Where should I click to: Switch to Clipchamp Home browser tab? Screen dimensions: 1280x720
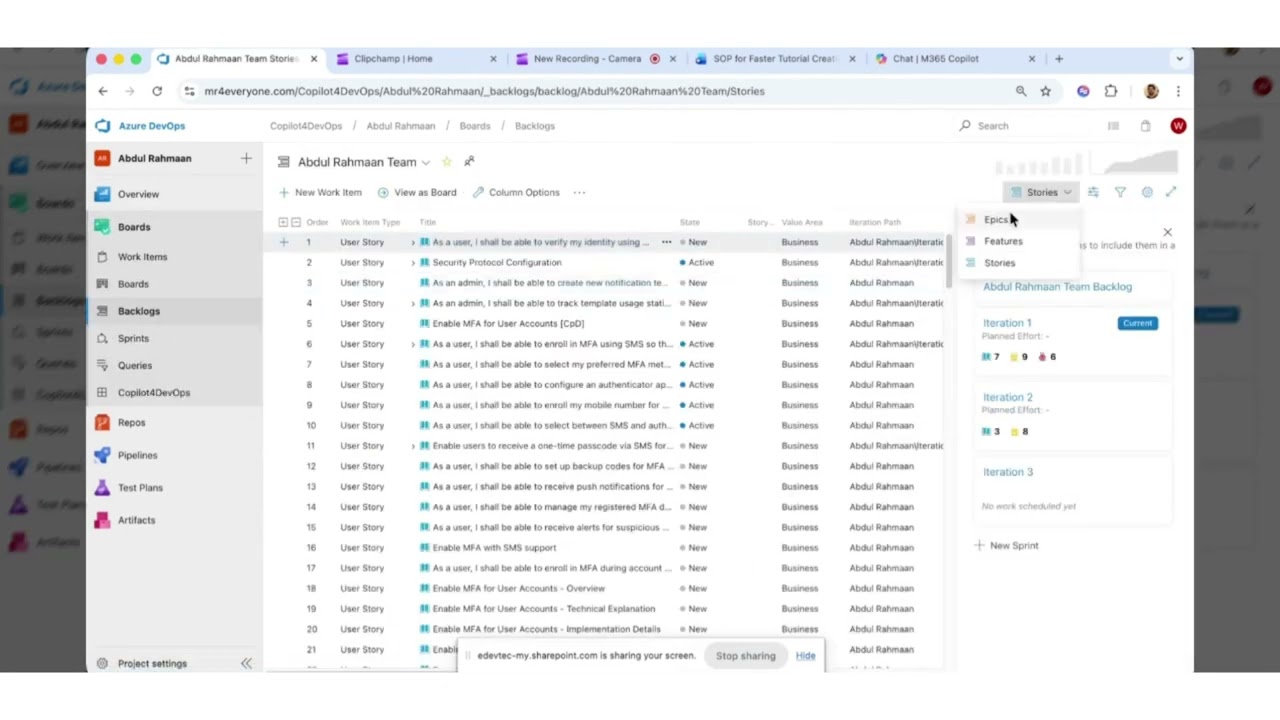(x=416, y=59)
